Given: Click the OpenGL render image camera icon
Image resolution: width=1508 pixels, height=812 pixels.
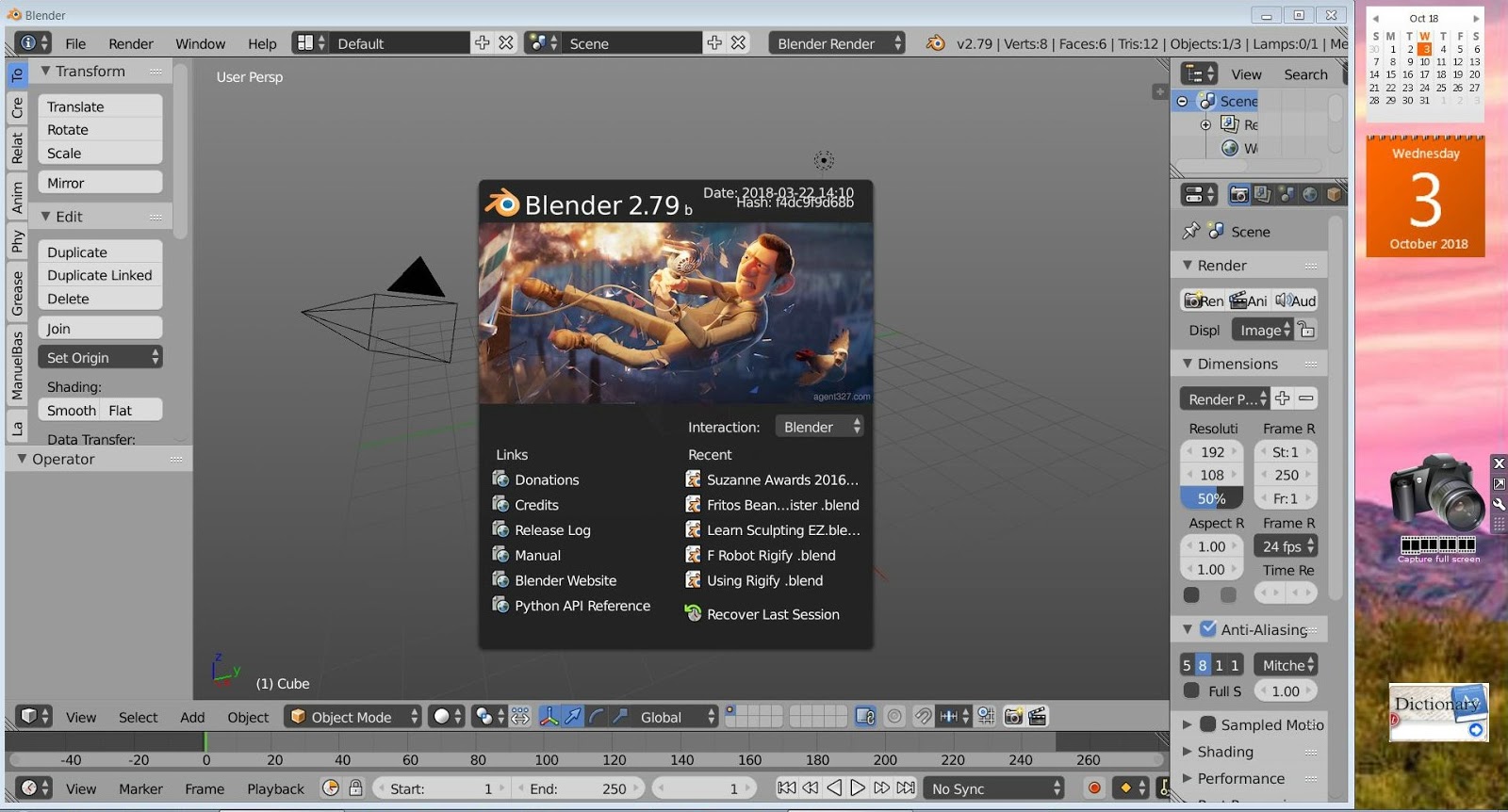Looking at the screenshot, I should (1014, 717).
